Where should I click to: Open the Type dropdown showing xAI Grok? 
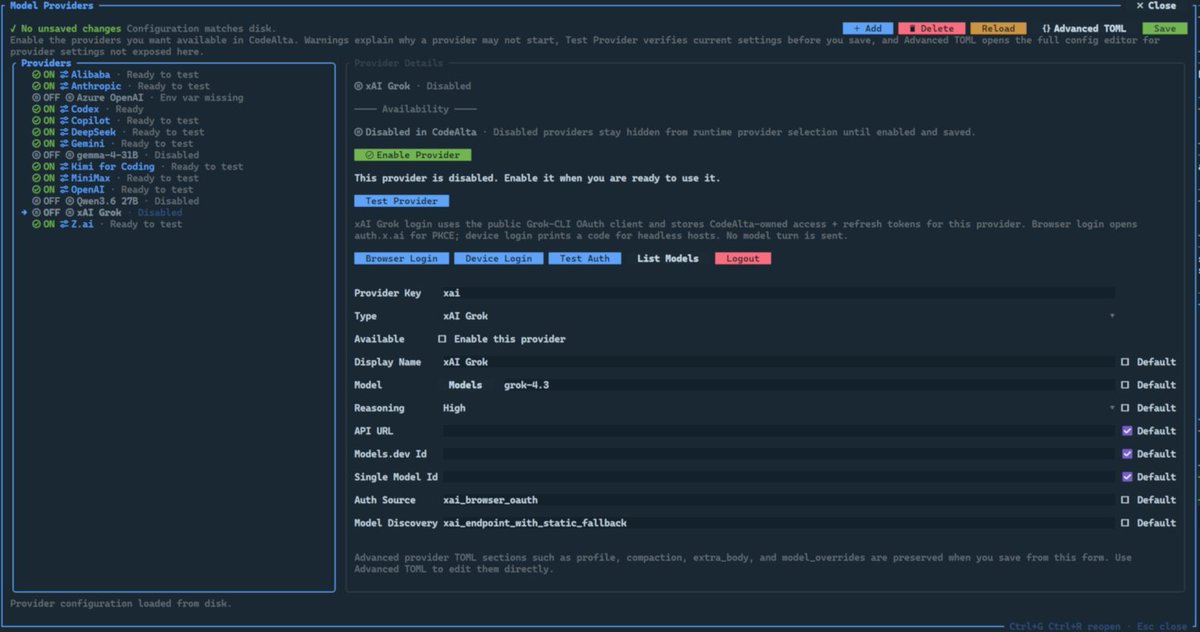[779, 316]
